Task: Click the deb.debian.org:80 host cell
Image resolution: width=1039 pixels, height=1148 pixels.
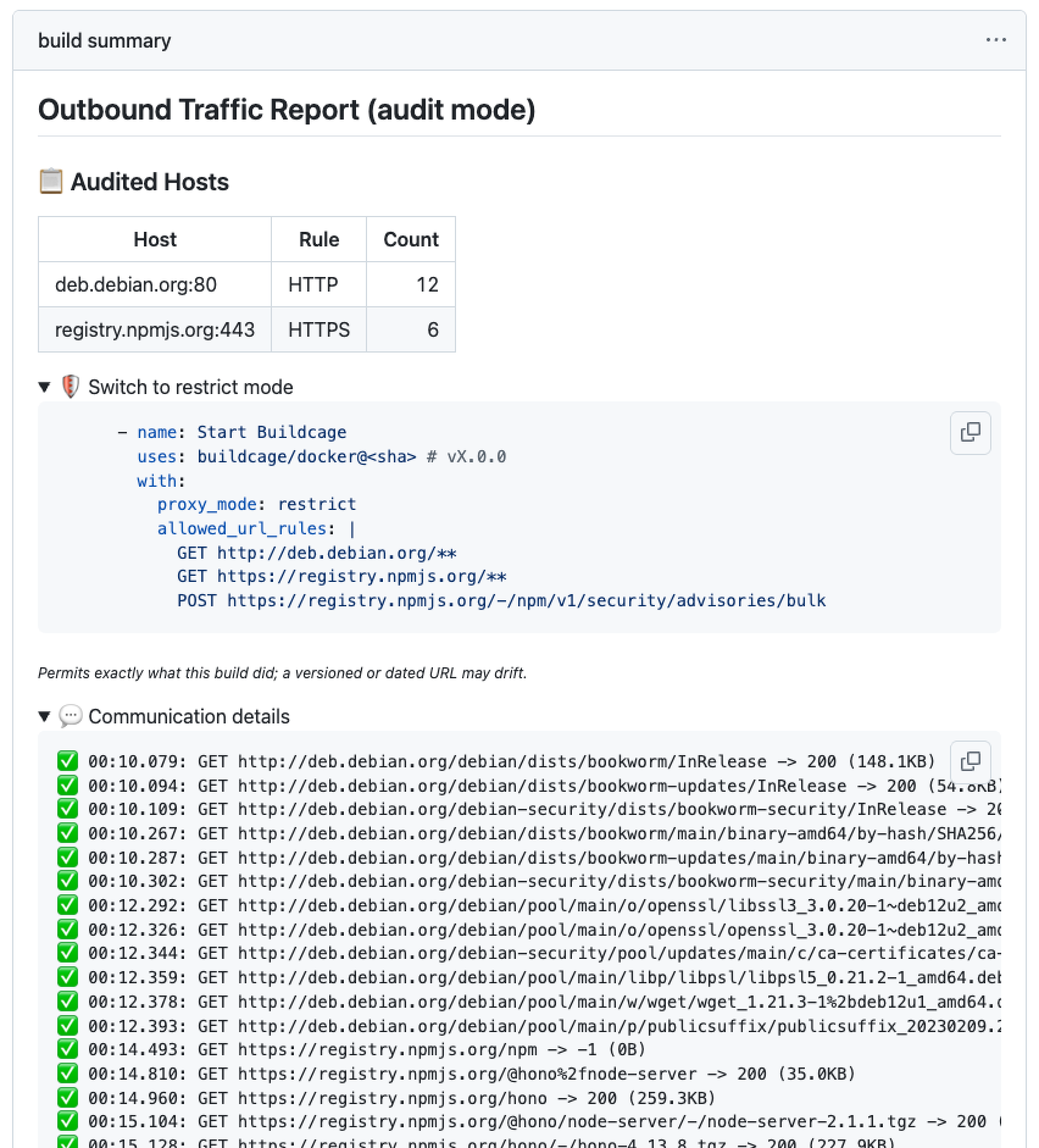Action: click(x=155, y=285)
